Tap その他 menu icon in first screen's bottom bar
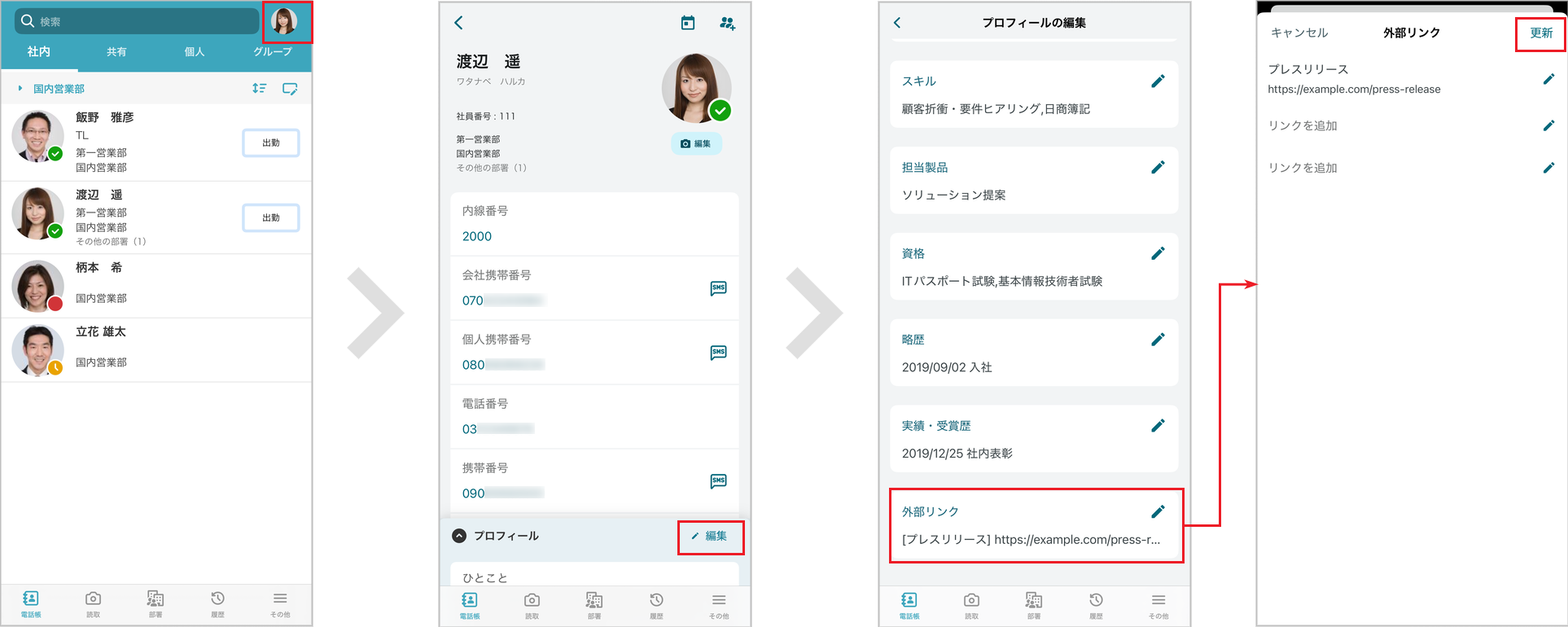 pyautogui.click(x=280, y=604)
